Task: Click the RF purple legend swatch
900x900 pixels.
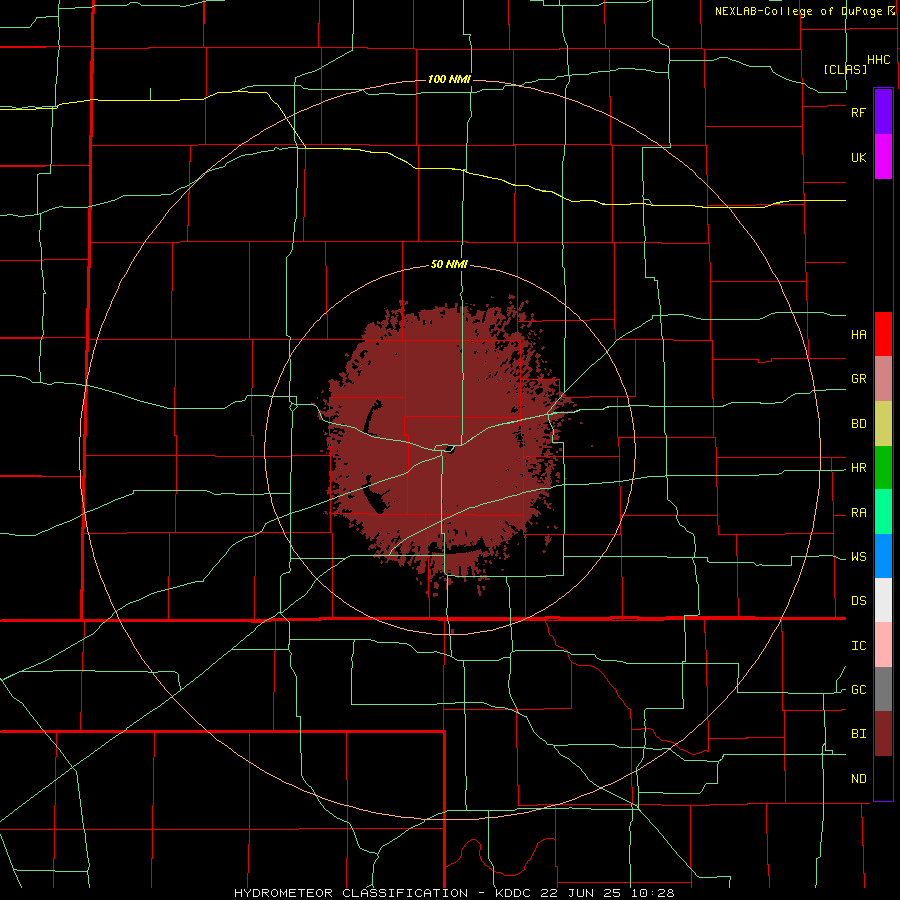Action: point(883,112)
